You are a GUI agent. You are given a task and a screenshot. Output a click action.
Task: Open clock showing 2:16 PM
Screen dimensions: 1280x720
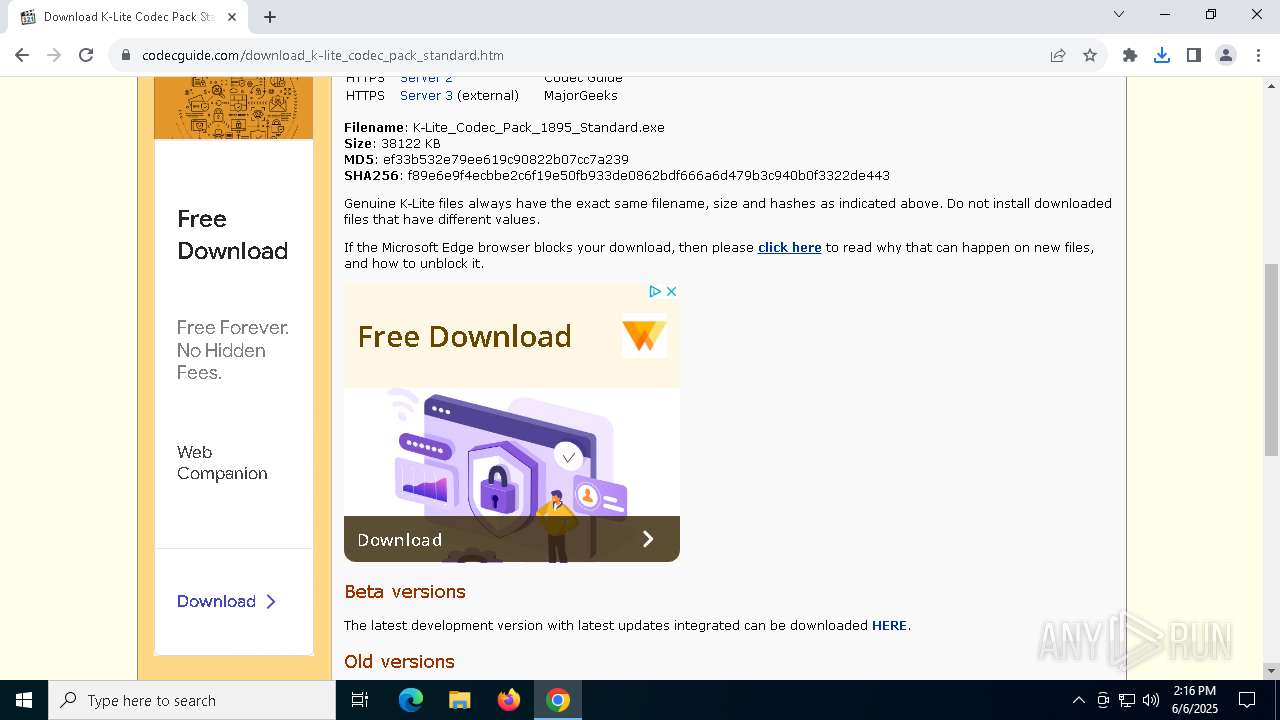(1194, 700)
